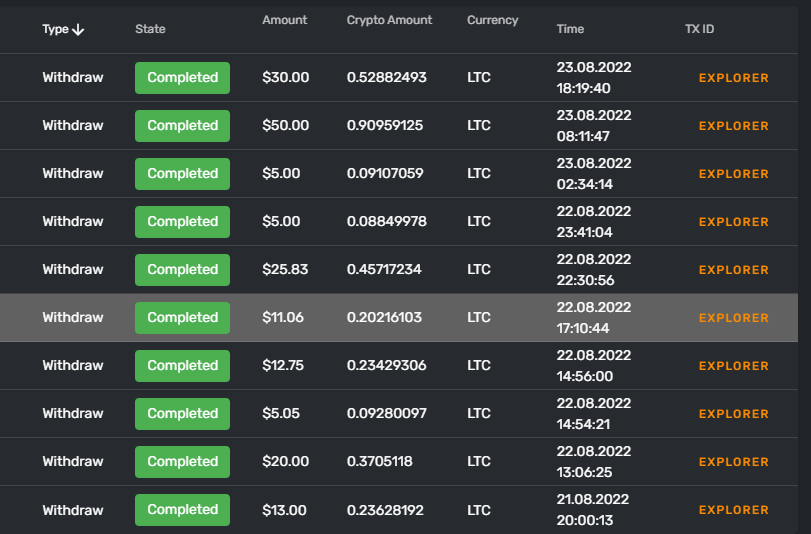The image size is (811, 534).
Task: Click timestamp 22.08.2022 14:56:00
Action: pos(594,366)
